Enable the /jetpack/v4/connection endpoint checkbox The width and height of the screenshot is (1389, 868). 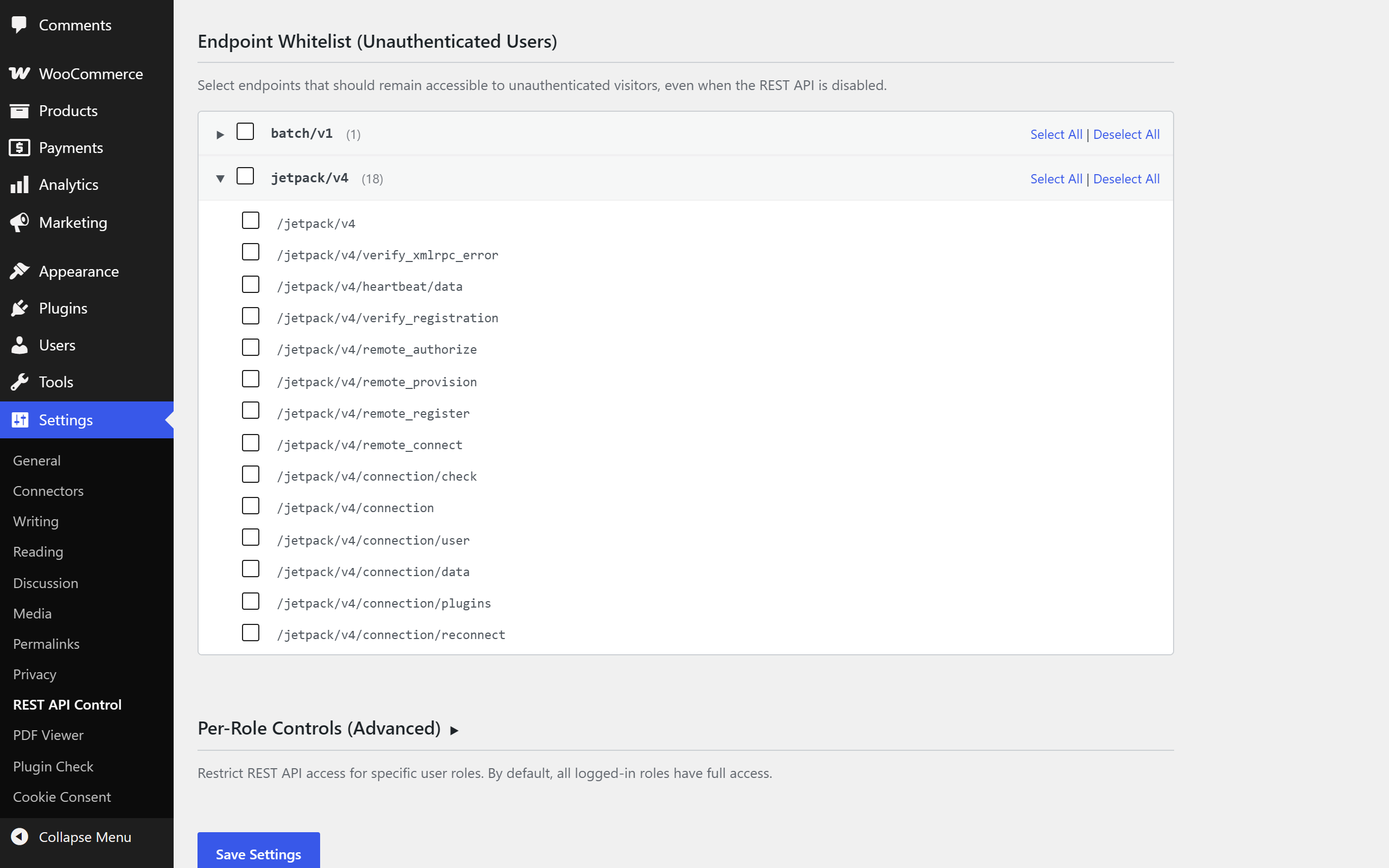[251, 506]
